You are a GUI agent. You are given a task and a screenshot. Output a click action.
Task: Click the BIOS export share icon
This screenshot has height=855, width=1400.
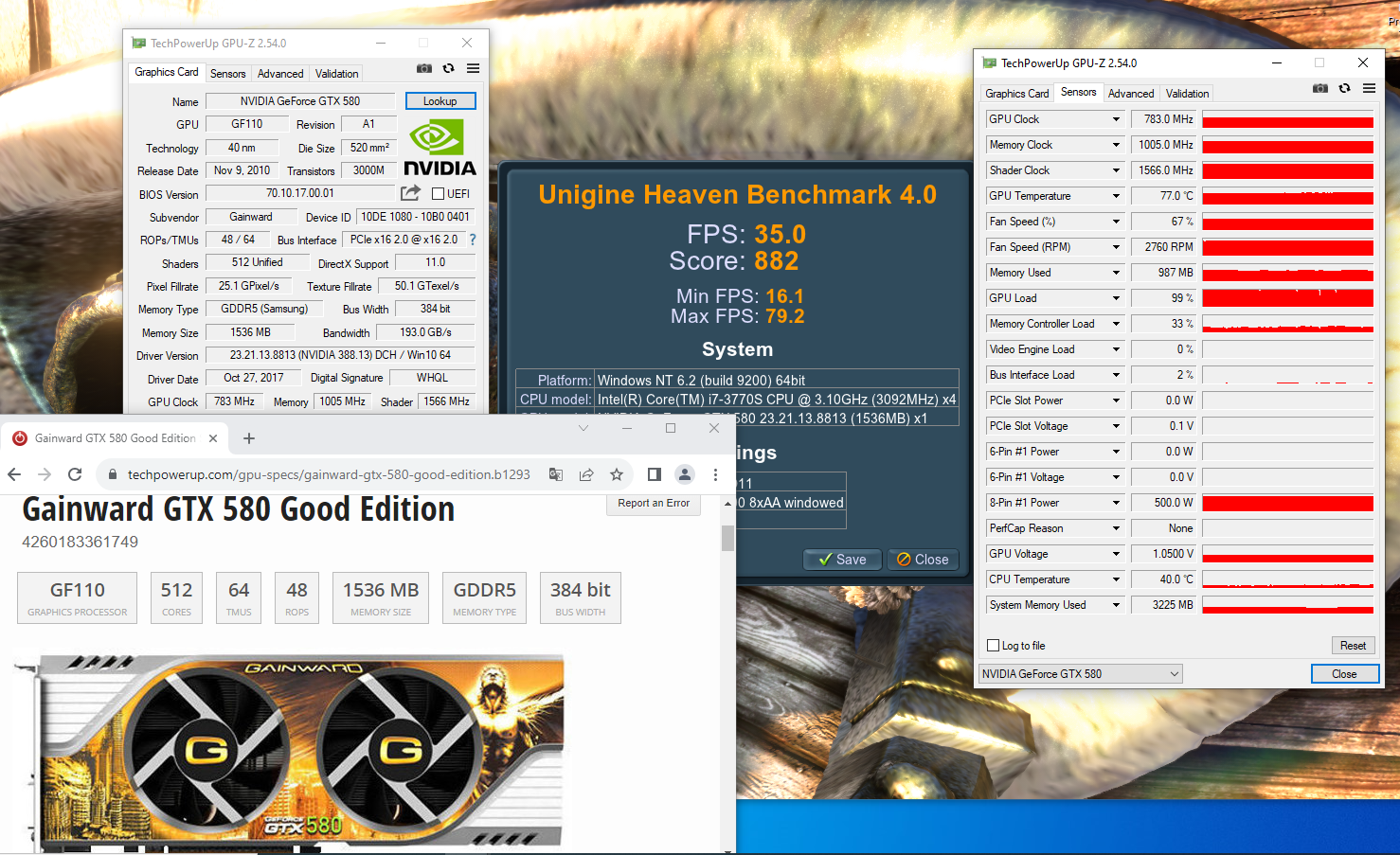(x=410, y=193)
